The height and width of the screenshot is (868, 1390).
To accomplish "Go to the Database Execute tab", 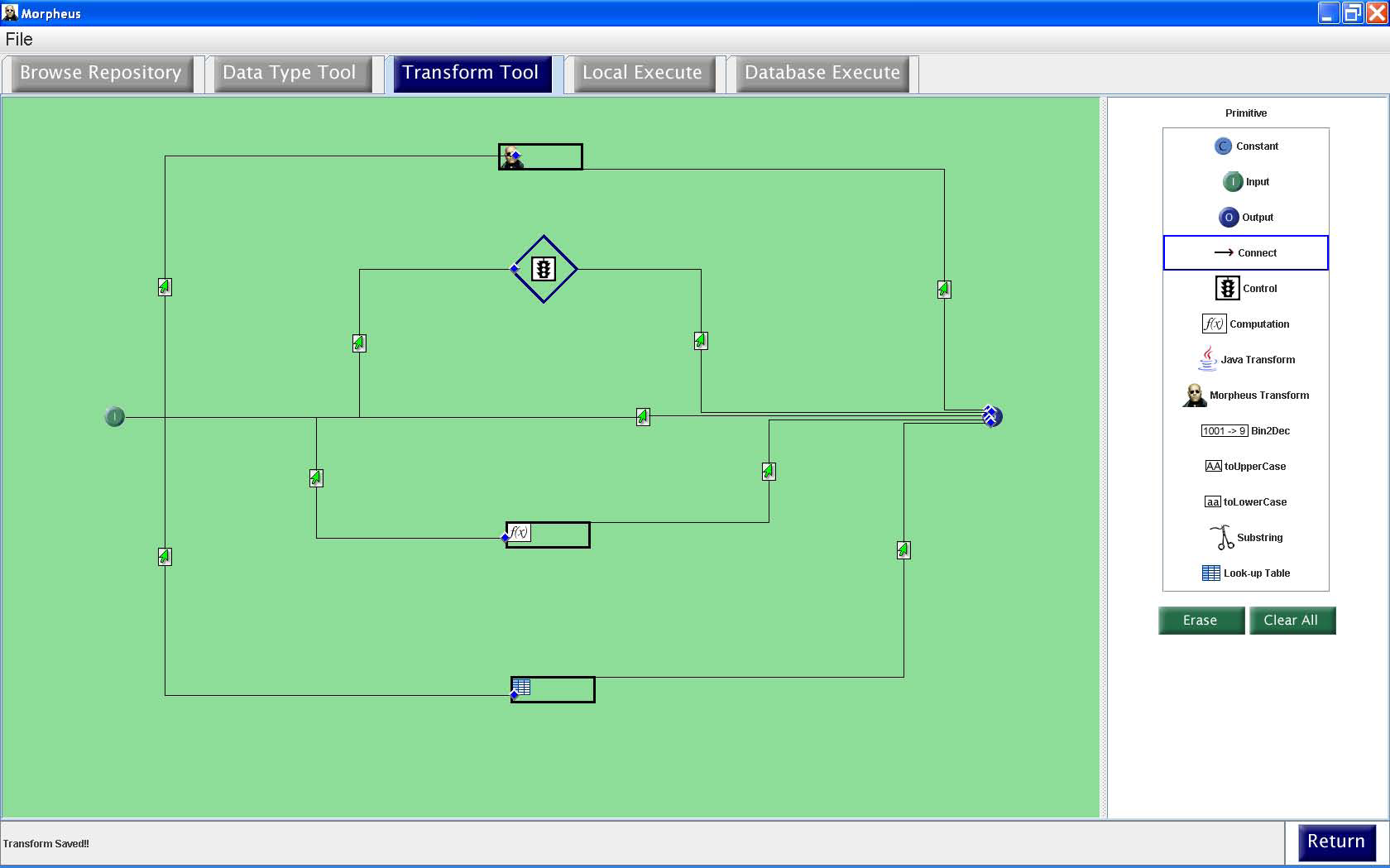I will click(822, 73).
